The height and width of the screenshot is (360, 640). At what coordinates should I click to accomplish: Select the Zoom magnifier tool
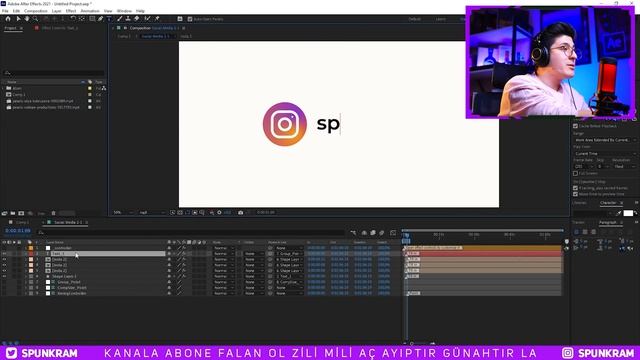point(36,19)
